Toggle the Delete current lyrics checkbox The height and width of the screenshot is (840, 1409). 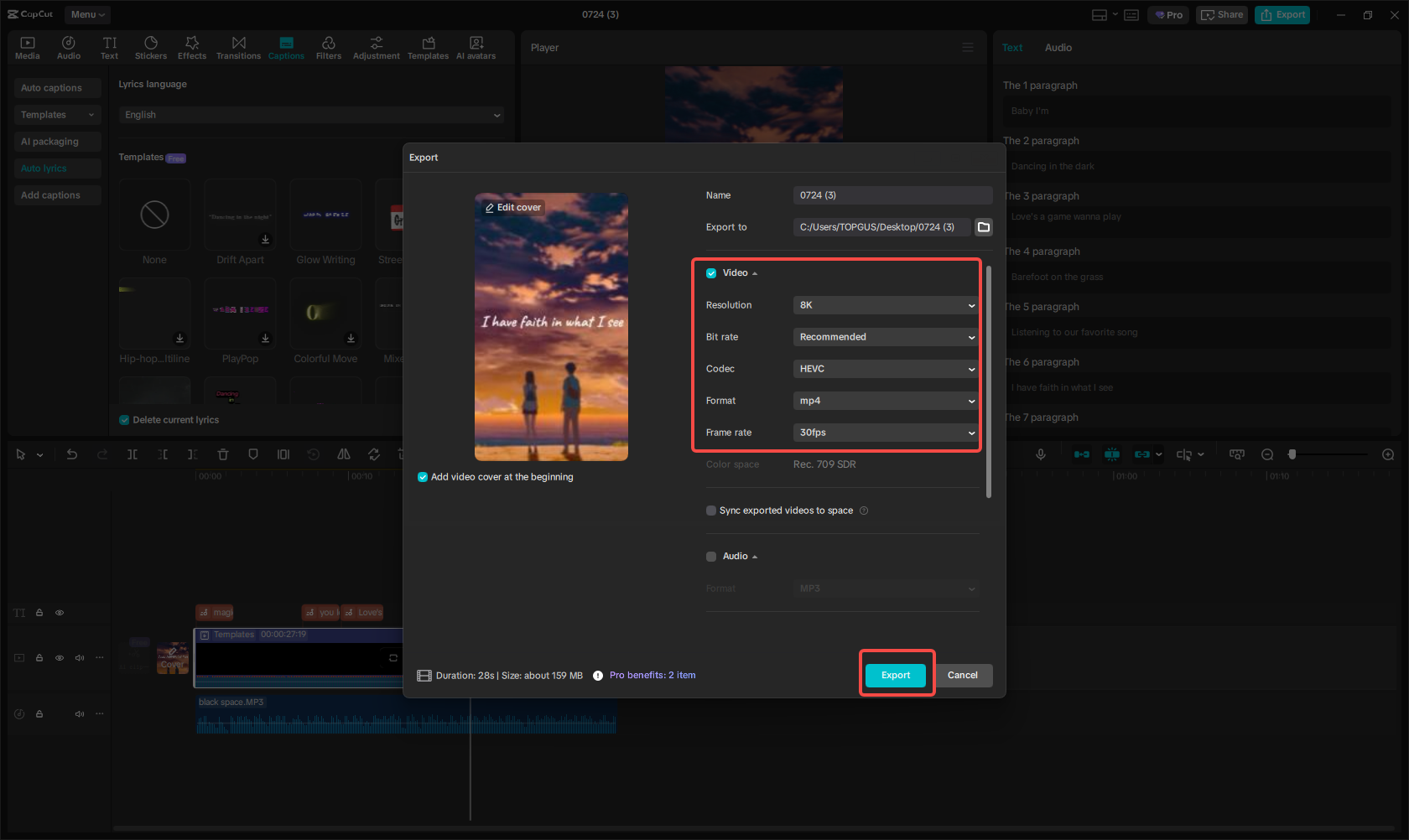coord(123,419)
